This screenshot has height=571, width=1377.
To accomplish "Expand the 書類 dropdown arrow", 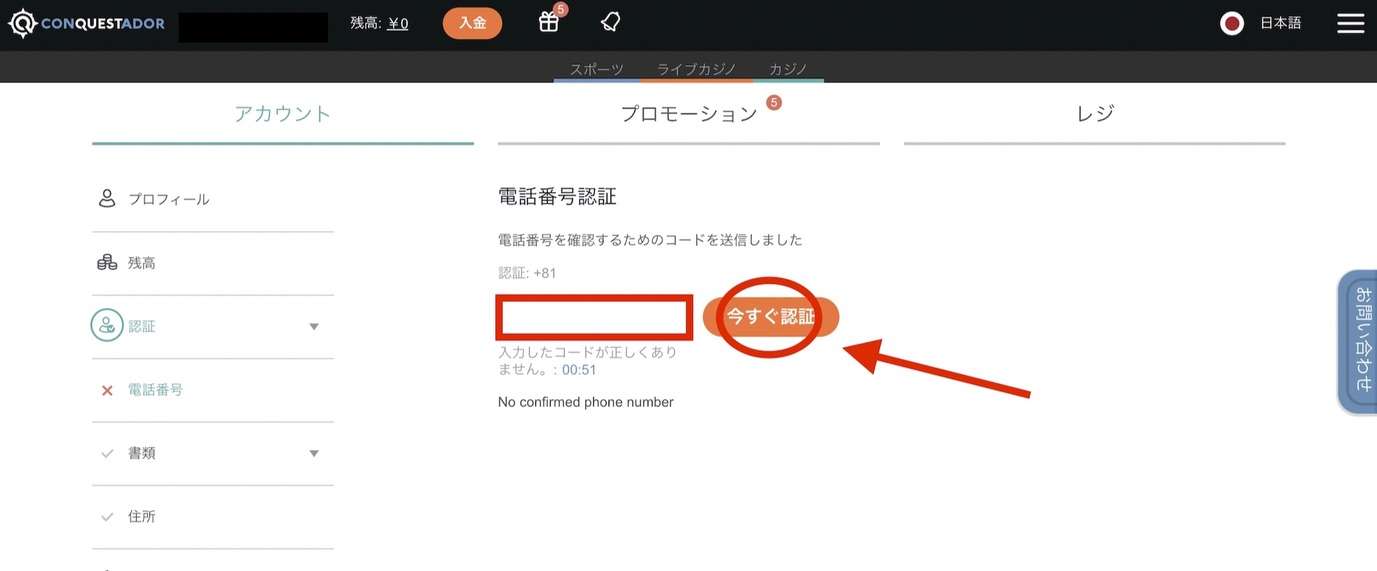I will tap(314, 454).
